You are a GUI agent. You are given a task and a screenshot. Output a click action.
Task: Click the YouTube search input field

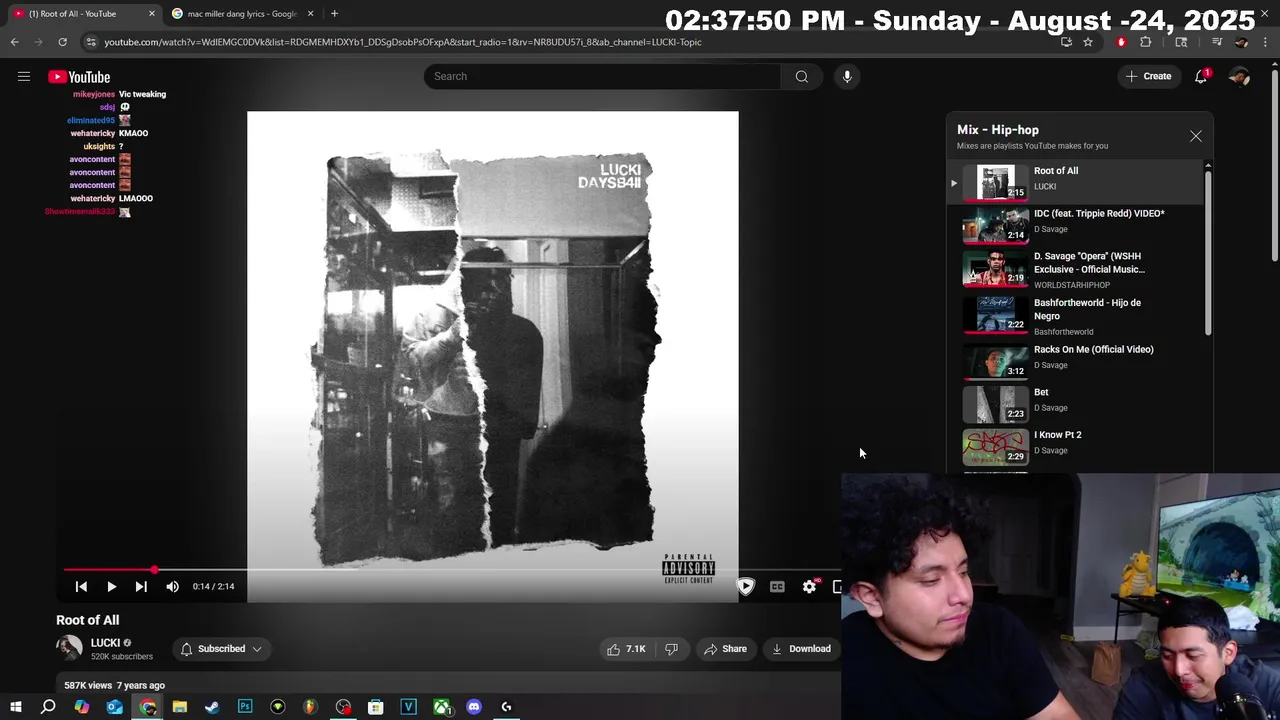click(603, 77)
